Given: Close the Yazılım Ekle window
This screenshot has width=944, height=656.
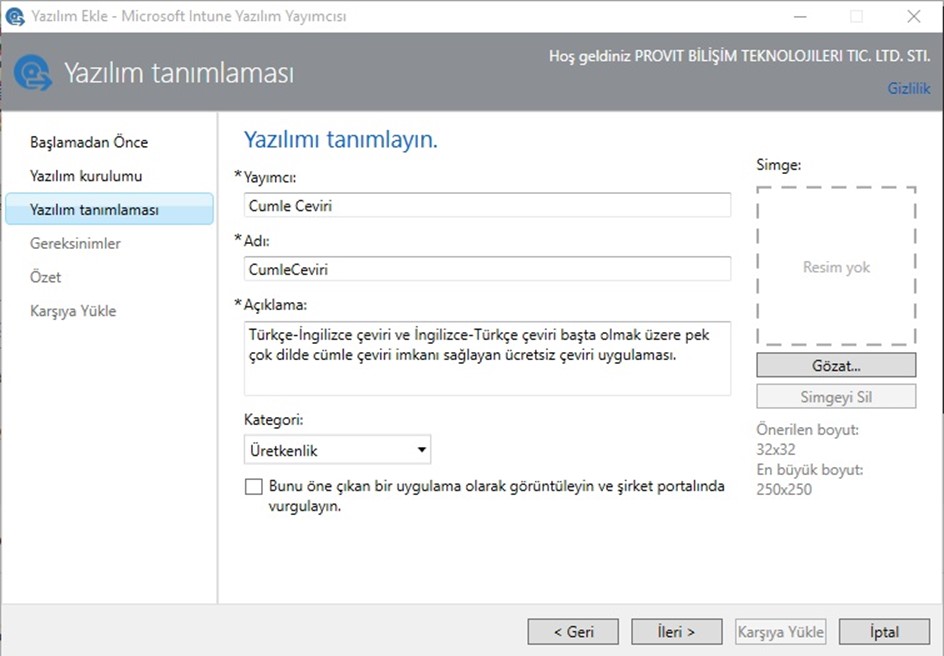Looking at the screenshot, I should click(x=913, y=16).
